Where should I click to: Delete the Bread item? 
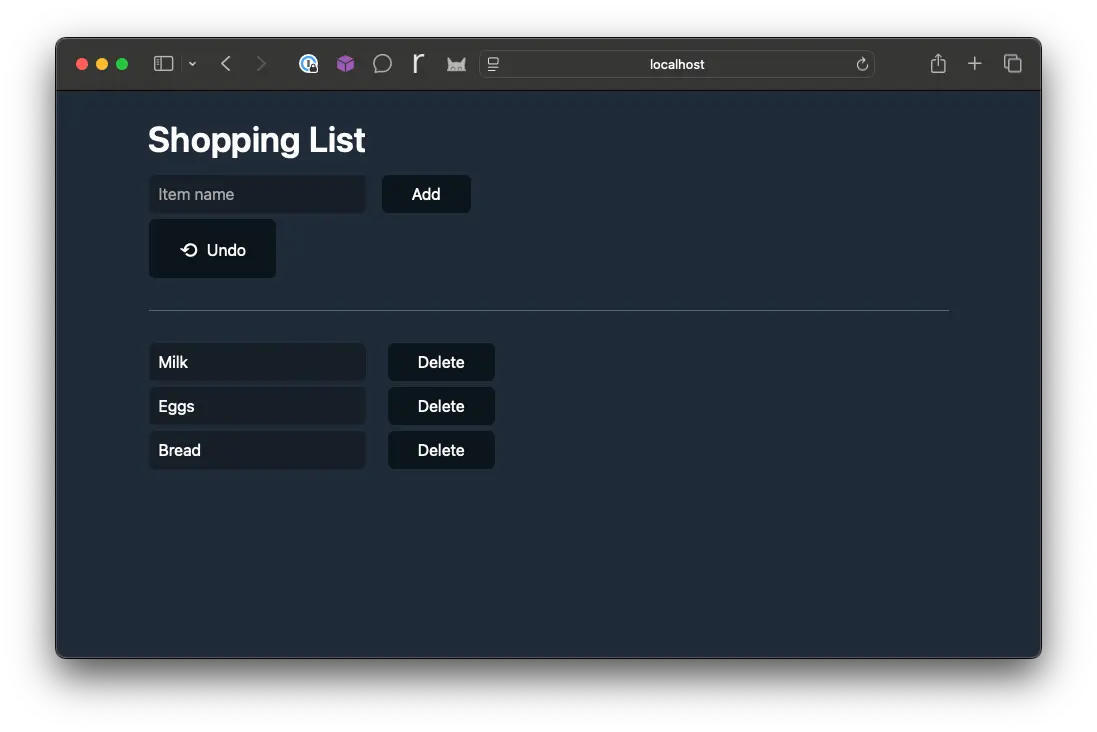(440, 450)
